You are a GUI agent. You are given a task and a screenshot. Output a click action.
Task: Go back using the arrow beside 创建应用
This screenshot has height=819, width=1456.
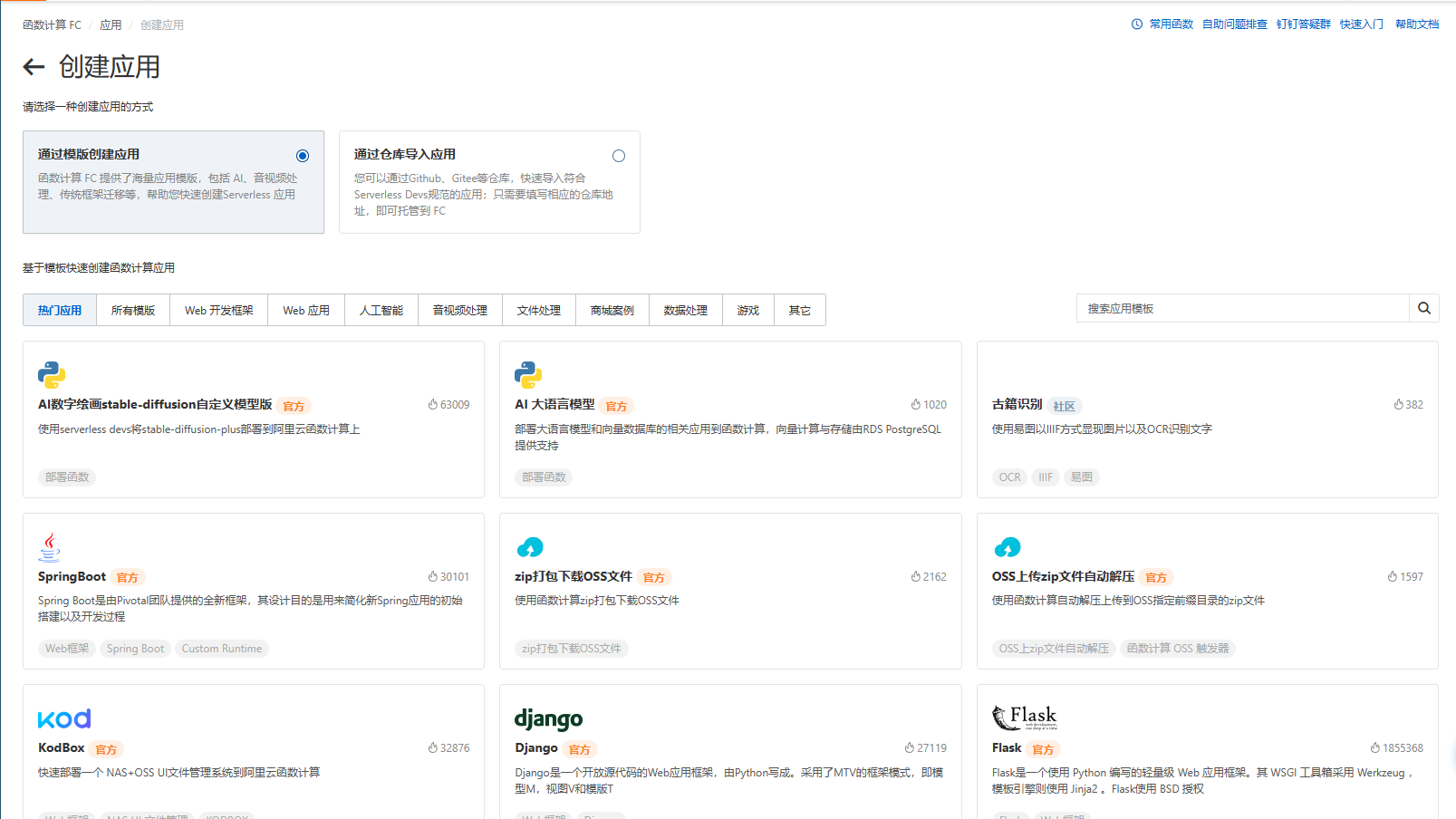[34, 66]
